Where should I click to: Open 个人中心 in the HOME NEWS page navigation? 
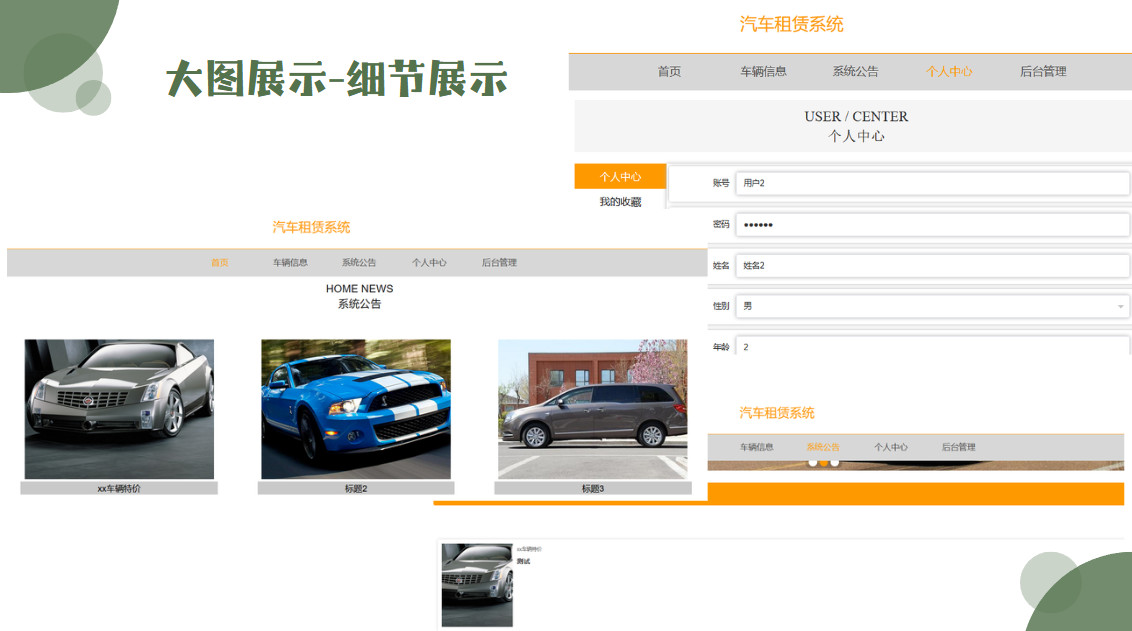click(429, 263)
